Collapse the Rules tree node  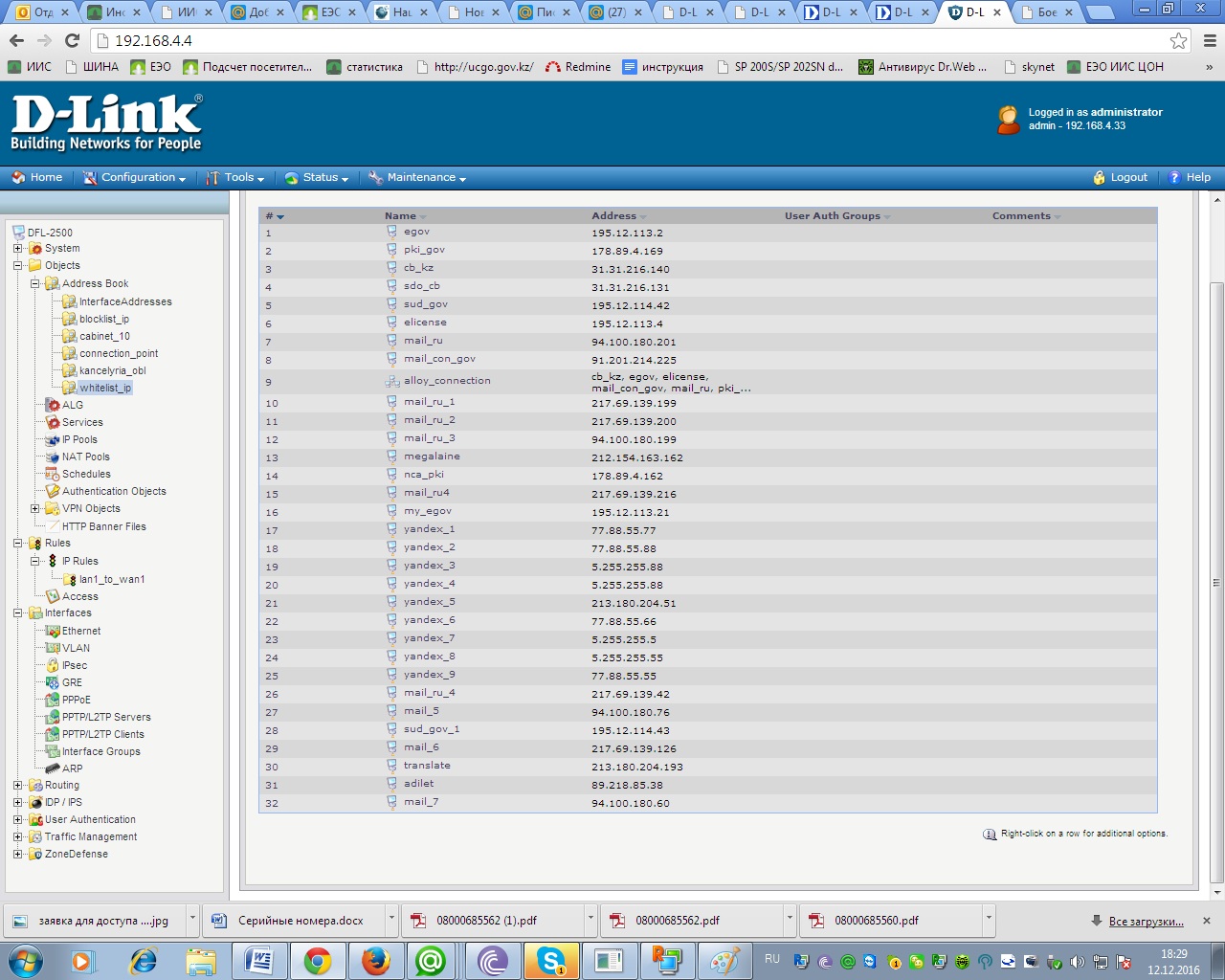[17, 544]
